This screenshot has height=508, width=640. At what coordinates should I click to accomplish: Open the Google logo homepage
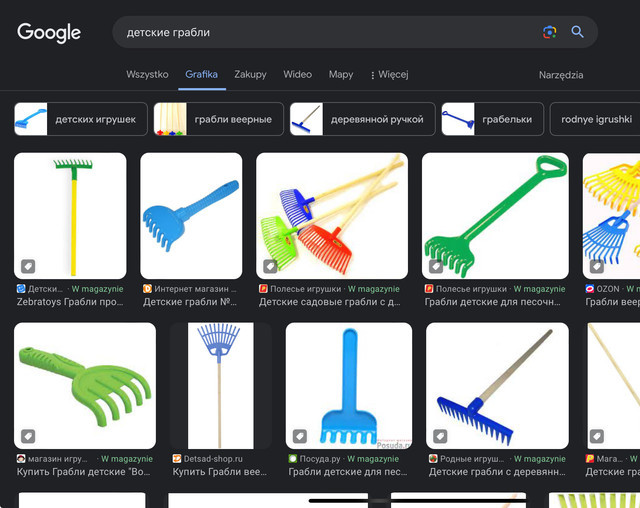coord(49,32)
